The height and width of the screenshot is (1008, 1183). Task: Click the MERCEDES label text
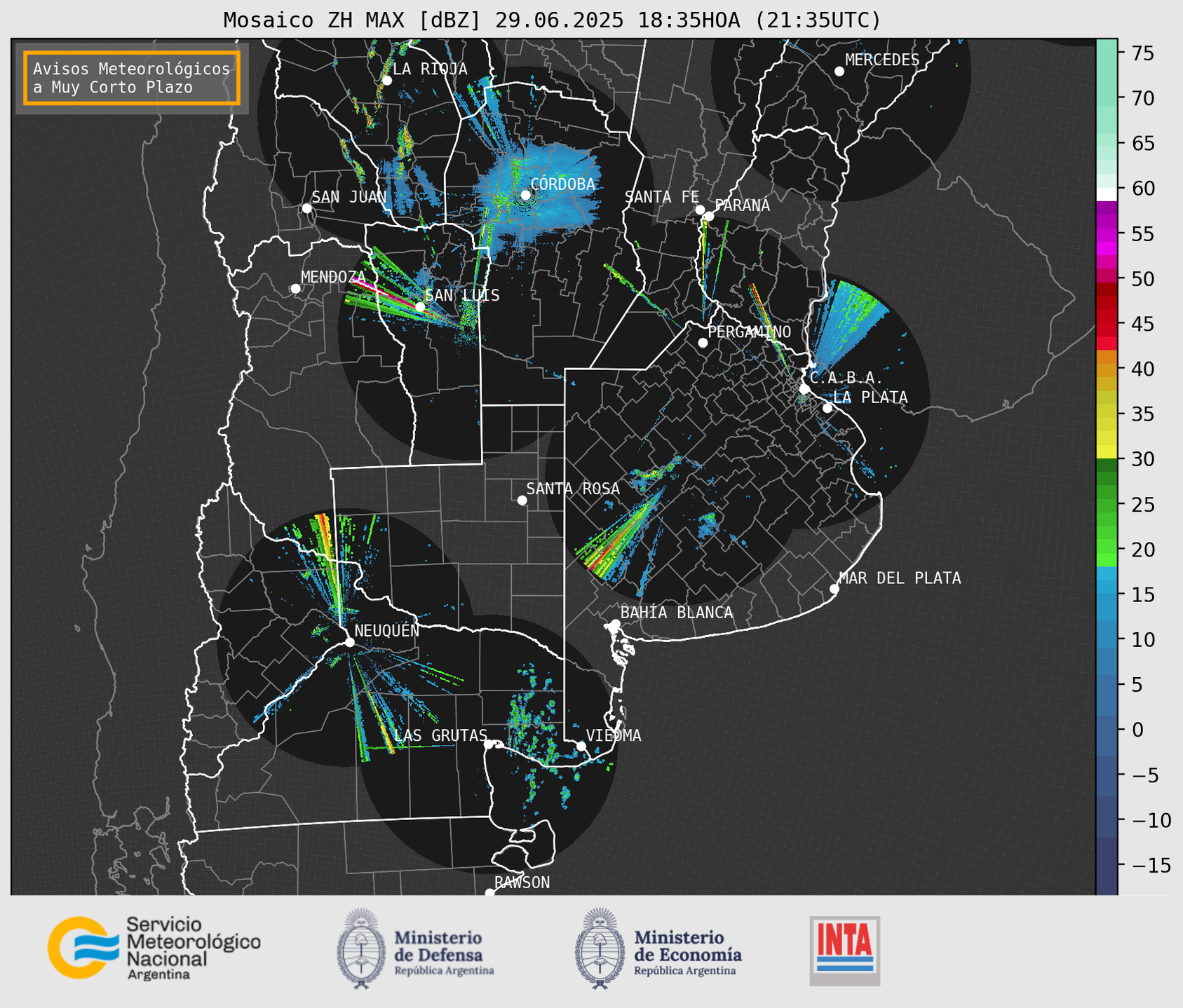(x=882, y=60)
